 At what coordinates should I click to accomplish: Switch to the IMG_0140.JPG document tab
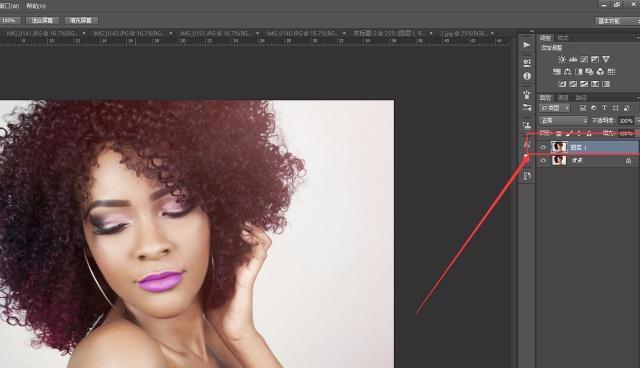click(x=302, y=33)
